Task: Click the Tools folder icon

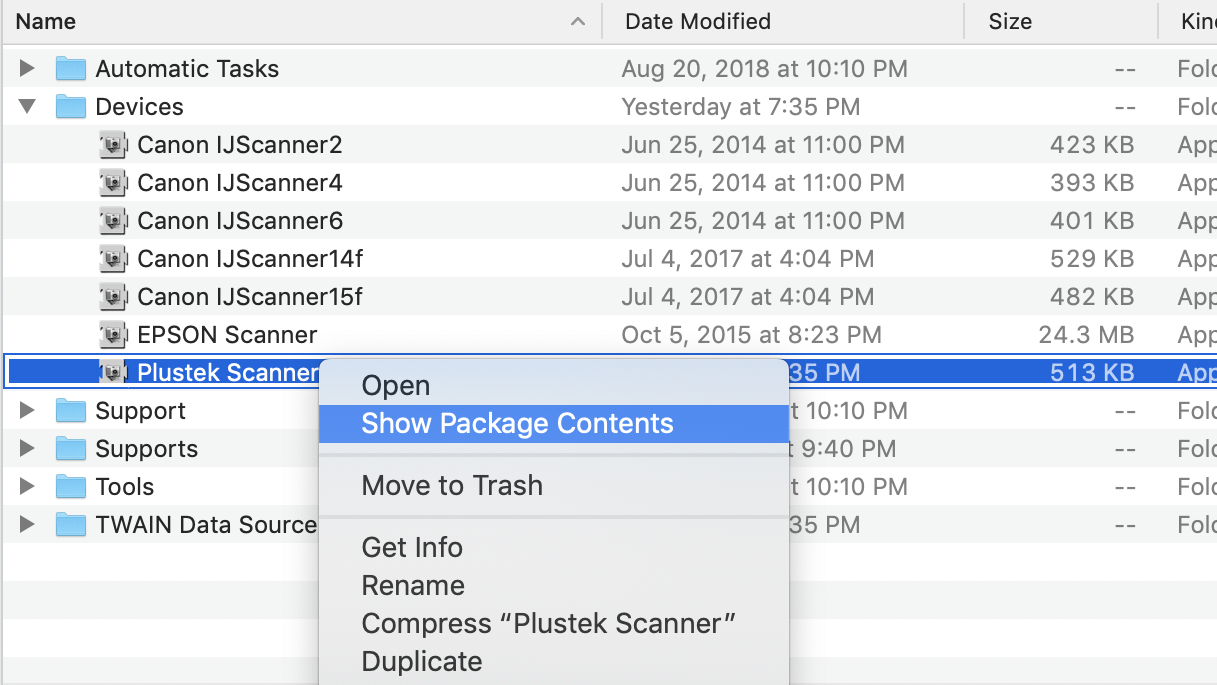Action: coord(70,487)
